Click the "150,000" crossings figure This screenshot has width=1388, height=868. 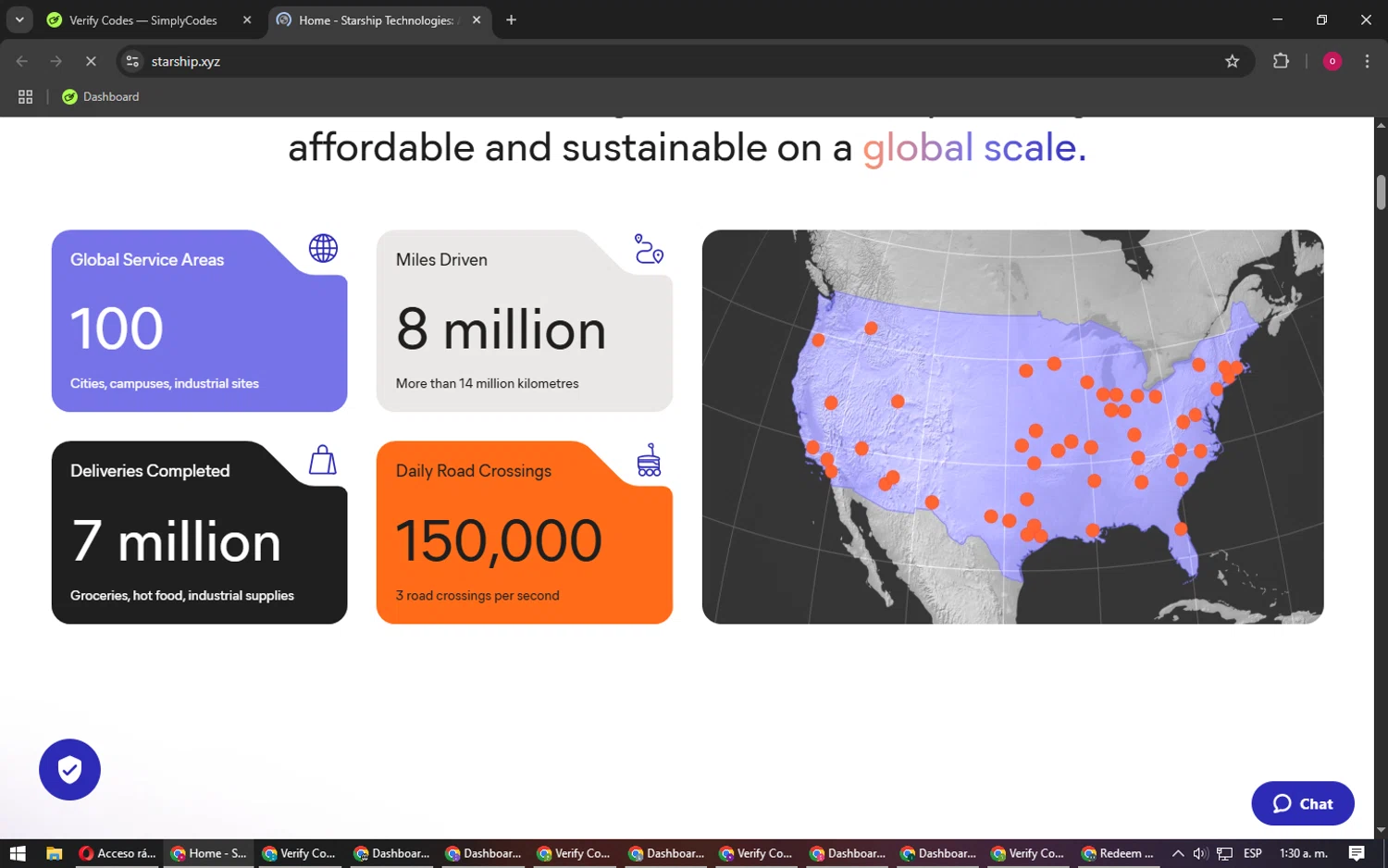pos(499,541)
